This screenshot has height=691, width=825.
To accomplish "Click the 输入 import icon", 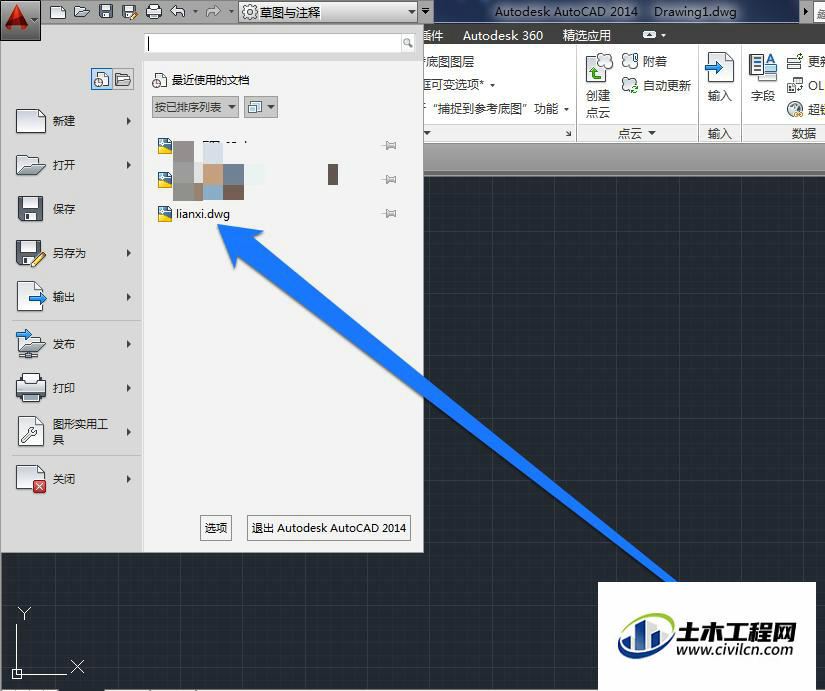I will pyautogui.click(x=719, y=77).
